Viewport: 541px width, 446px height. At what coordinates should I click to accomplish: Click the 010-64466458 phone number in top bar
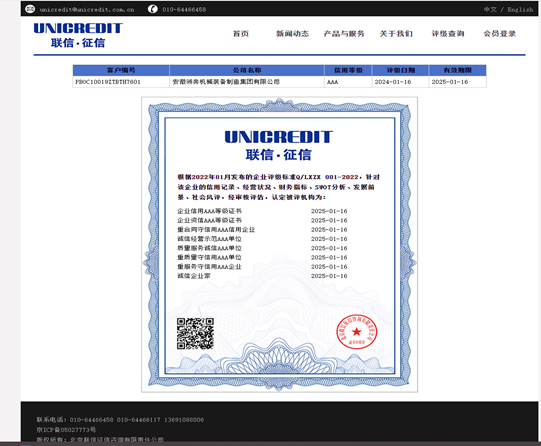click(184, 9)
